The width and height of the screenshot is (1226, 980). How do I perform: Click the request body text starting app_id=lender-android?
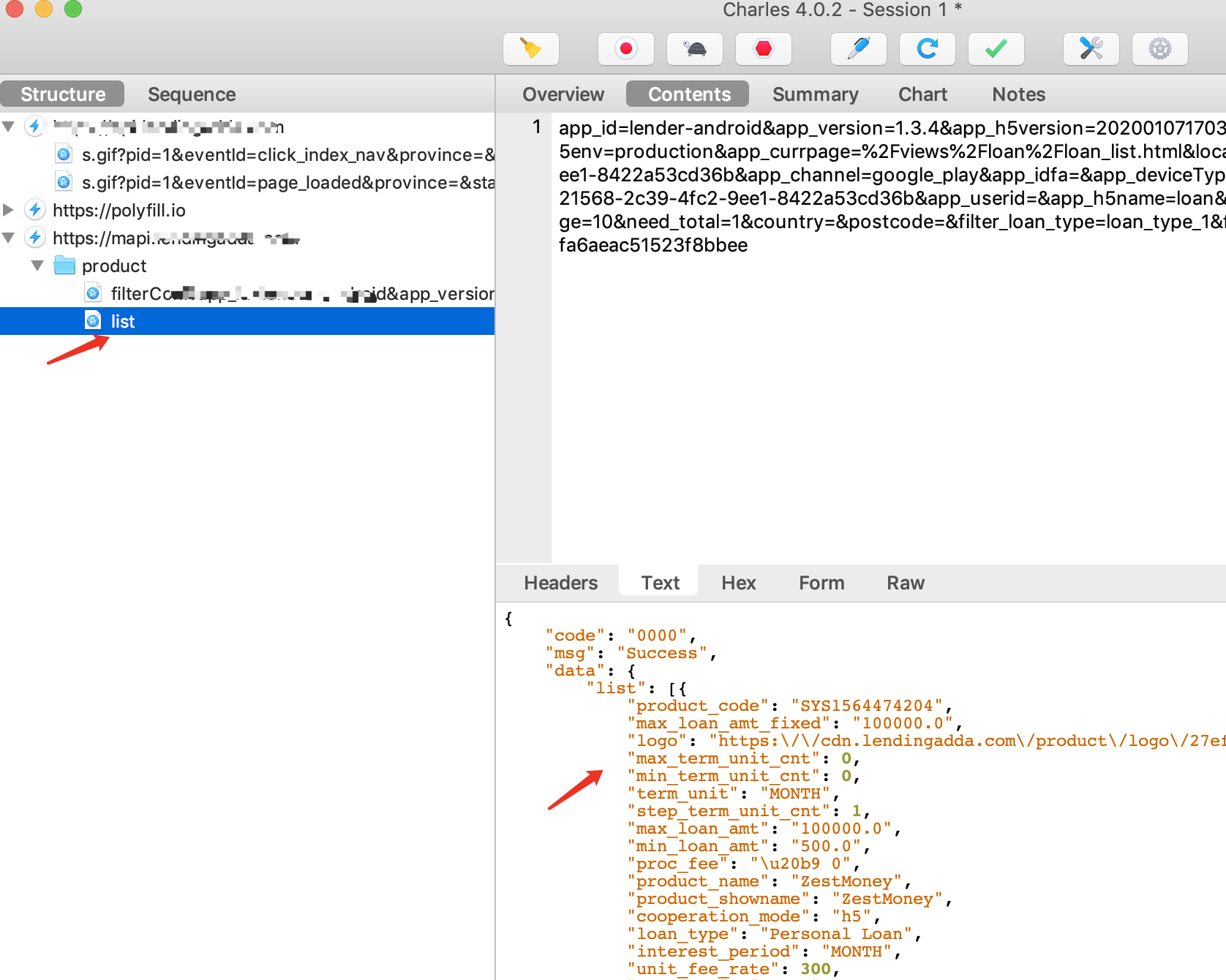click(x=892, y=186)
